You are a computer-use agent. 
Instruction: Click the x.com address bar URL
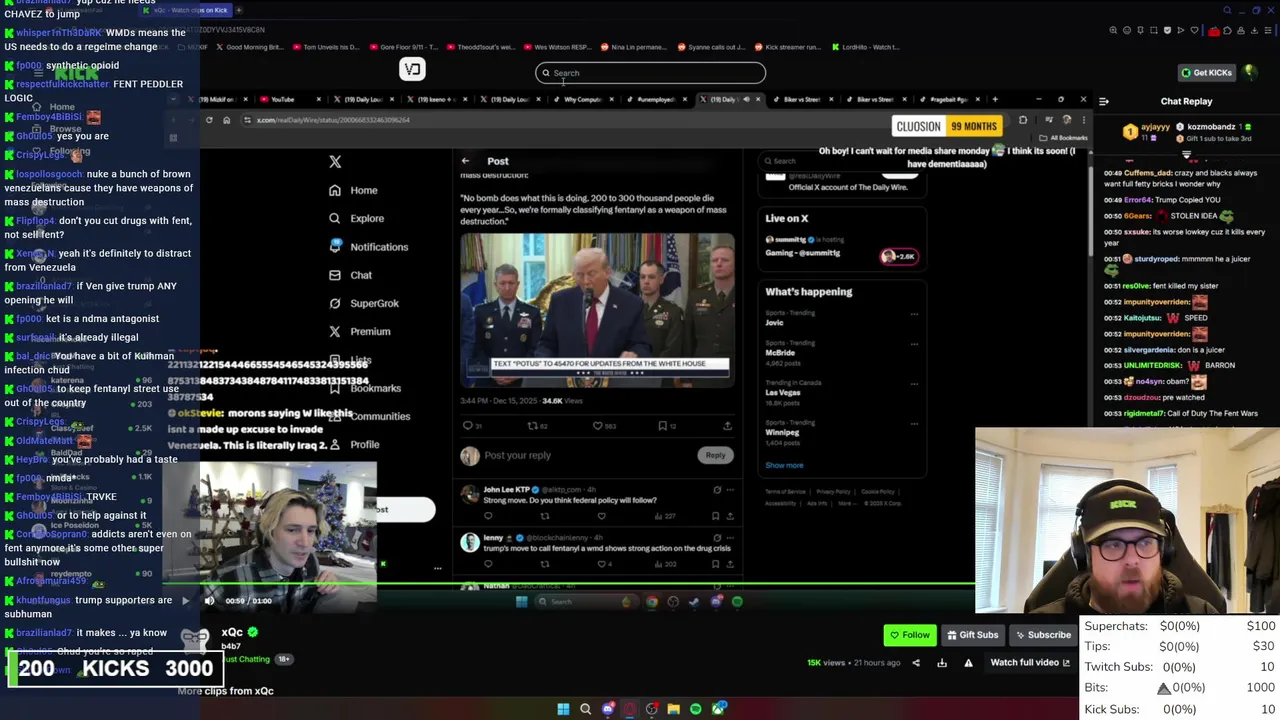[x=334, y=120]
